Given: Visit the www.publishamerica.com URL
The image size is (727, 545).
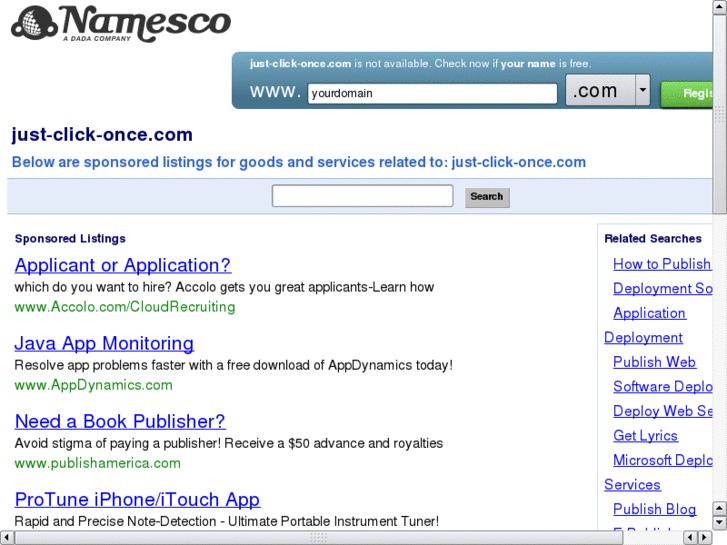Looking at the screenshot, I should coord(97,463).
